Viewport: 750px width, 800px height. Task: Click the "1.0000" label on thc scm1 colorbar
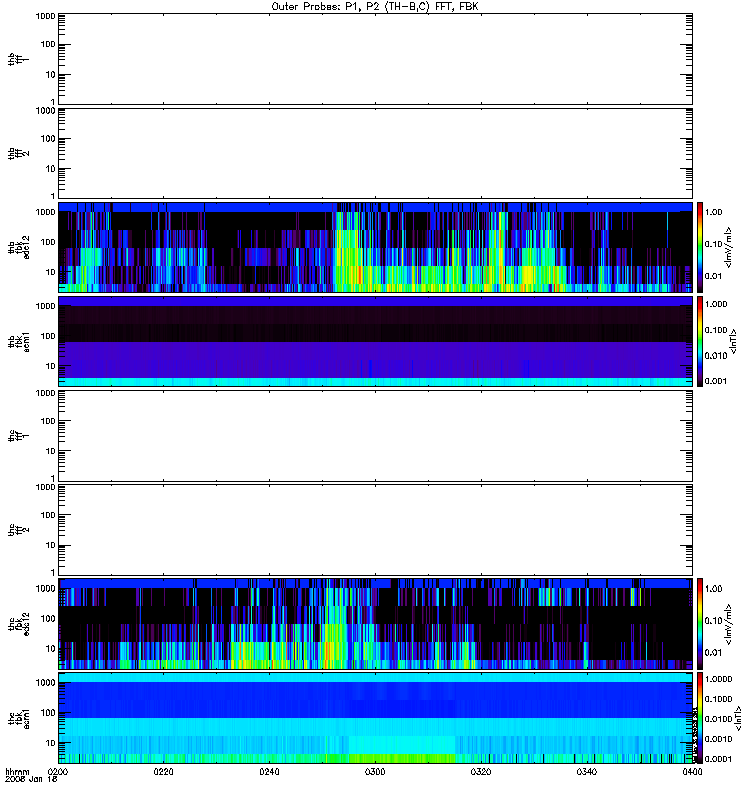[x=718, y=679]
